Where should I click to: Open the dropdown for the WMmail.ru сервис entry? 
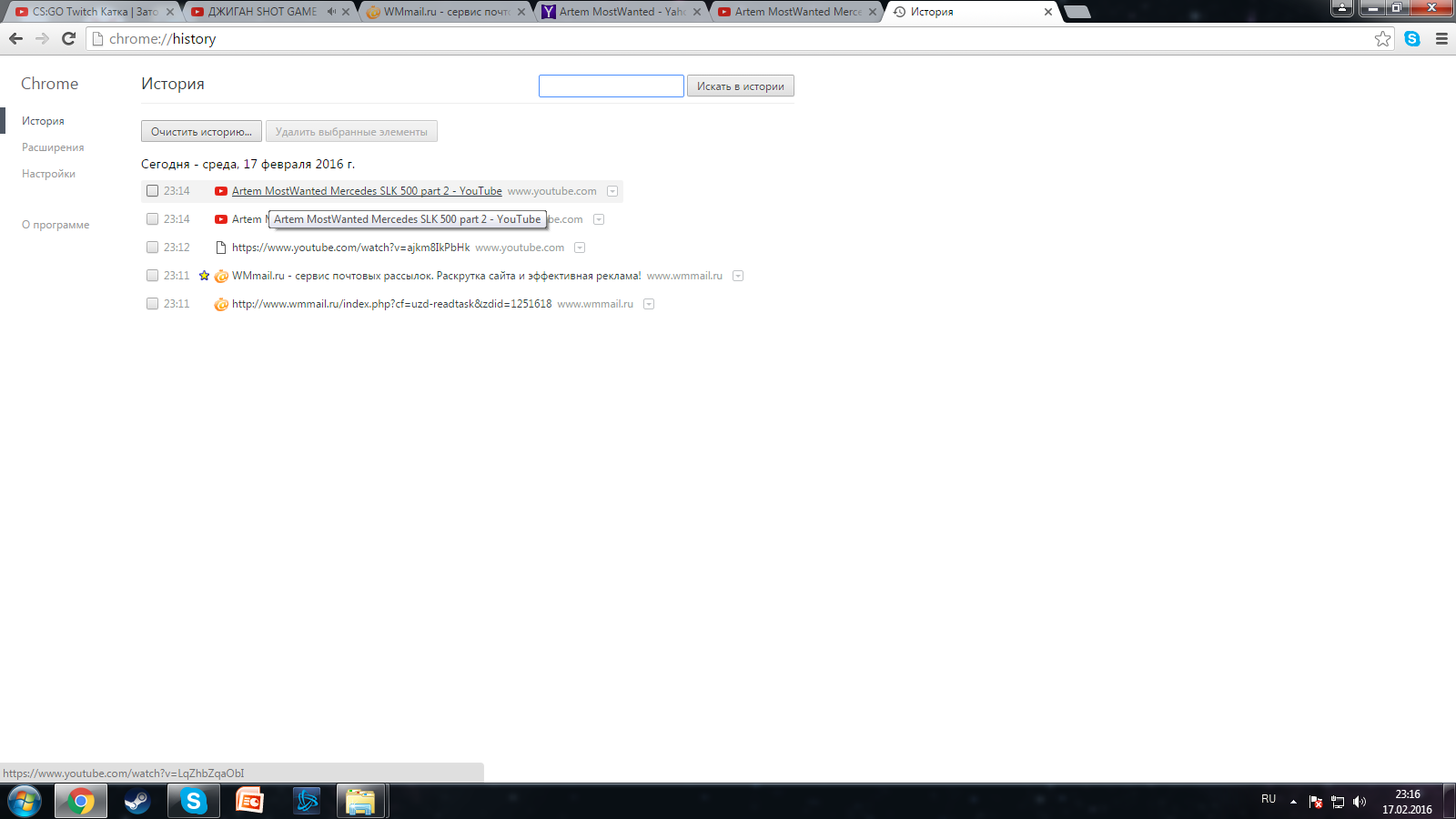[738, 276]
